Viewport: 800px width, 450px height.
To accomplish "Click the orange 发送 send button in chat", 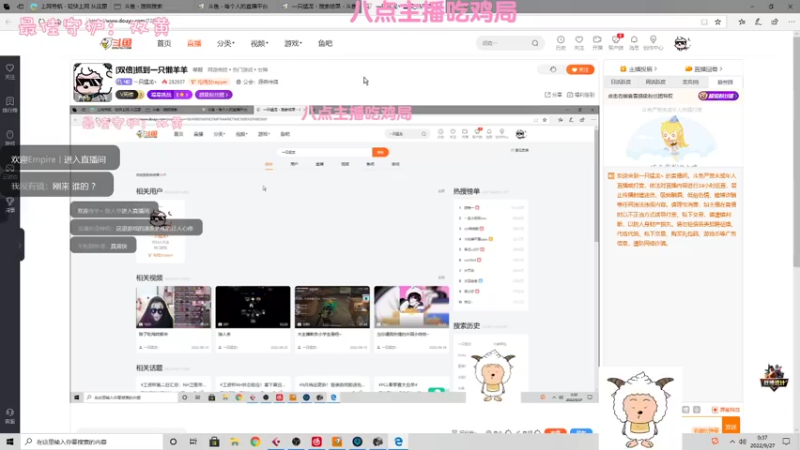I will click(731, 426).
